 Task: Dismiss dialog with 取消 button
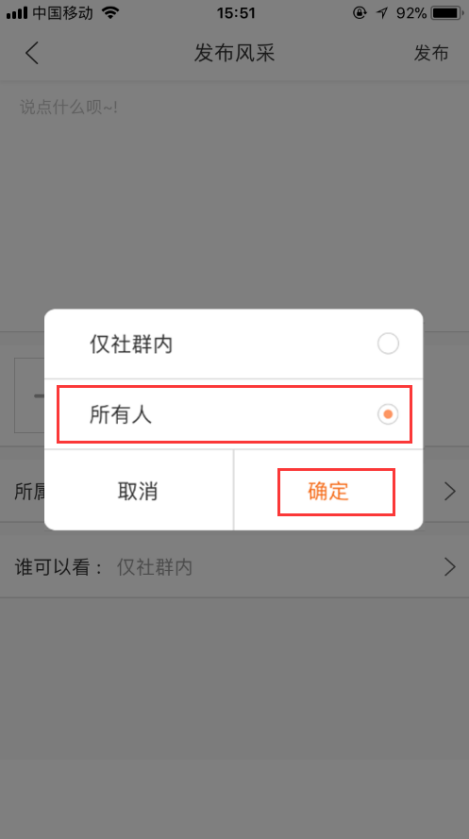click(x=139, y=491)
